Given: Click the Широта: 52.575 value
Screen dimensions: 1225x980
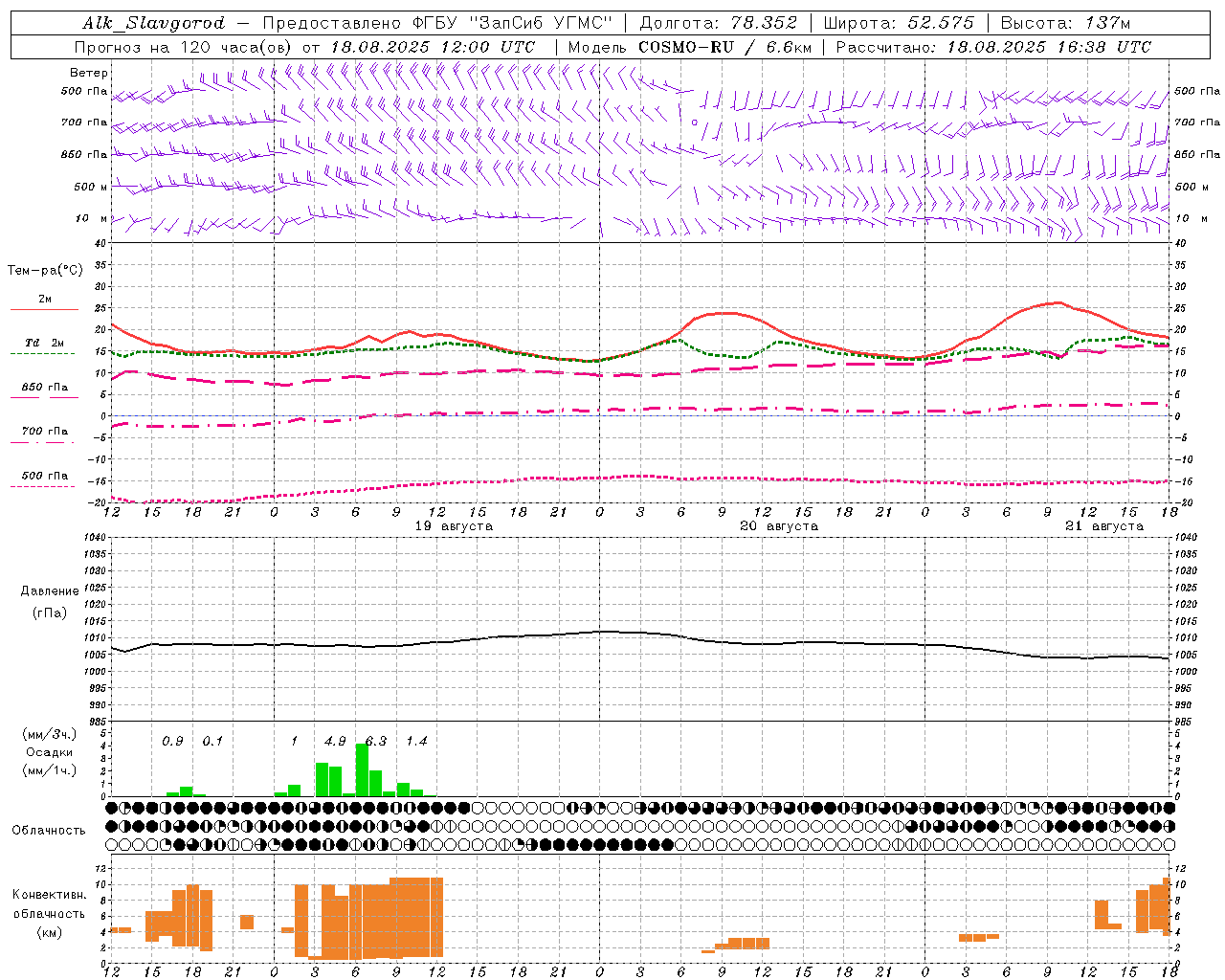Looking at the screenshot, I should (x=899, y=23).
